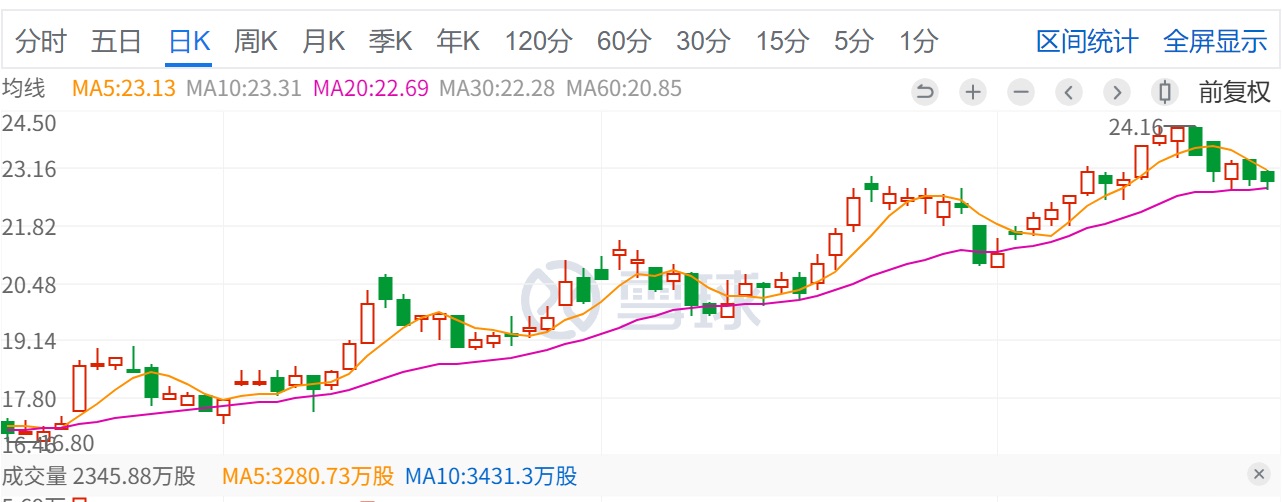
Task: Switch to the 年K yearly chart
Action: tap(458, 41)
